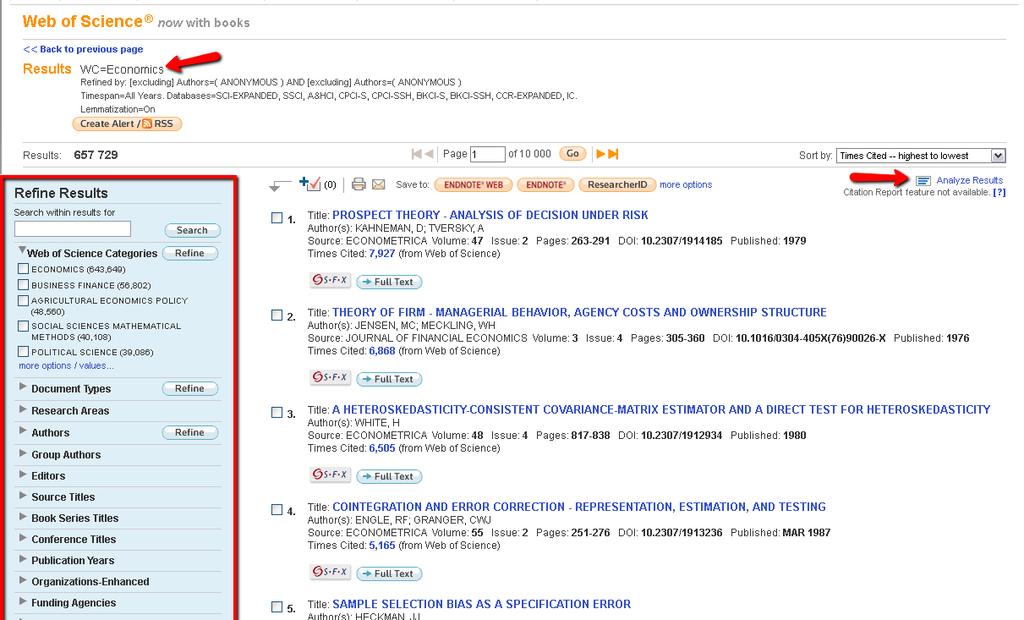Go to last page orange arrow
Screen dimensions: 1024x620
coord(613,154)
